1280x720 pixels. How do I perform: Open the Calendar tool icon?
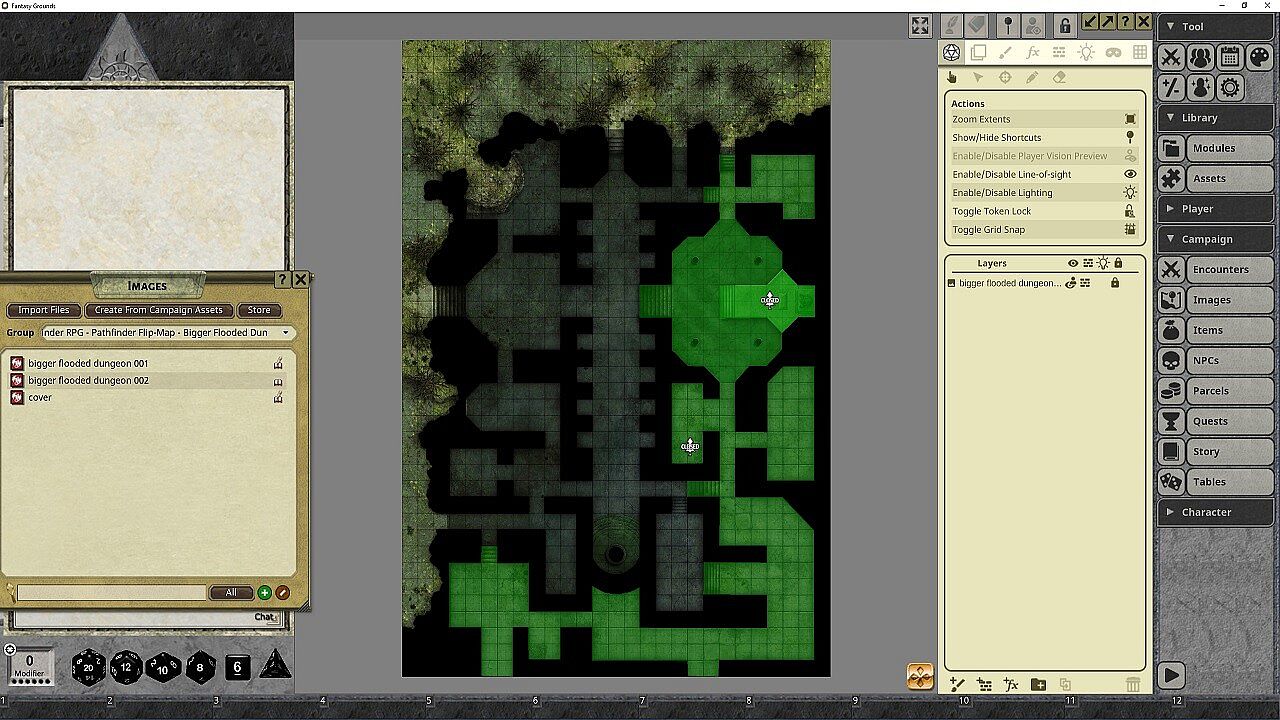pos(1230,57)
